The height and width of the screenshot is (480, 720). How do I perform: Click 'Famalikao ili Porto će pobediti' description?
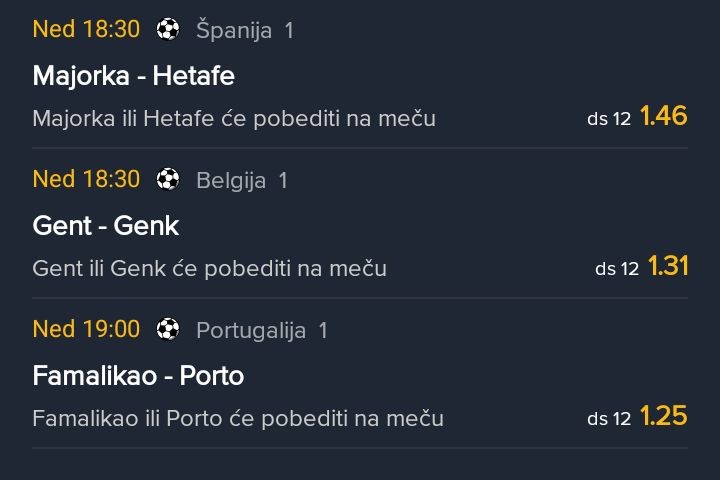(238, 418)
